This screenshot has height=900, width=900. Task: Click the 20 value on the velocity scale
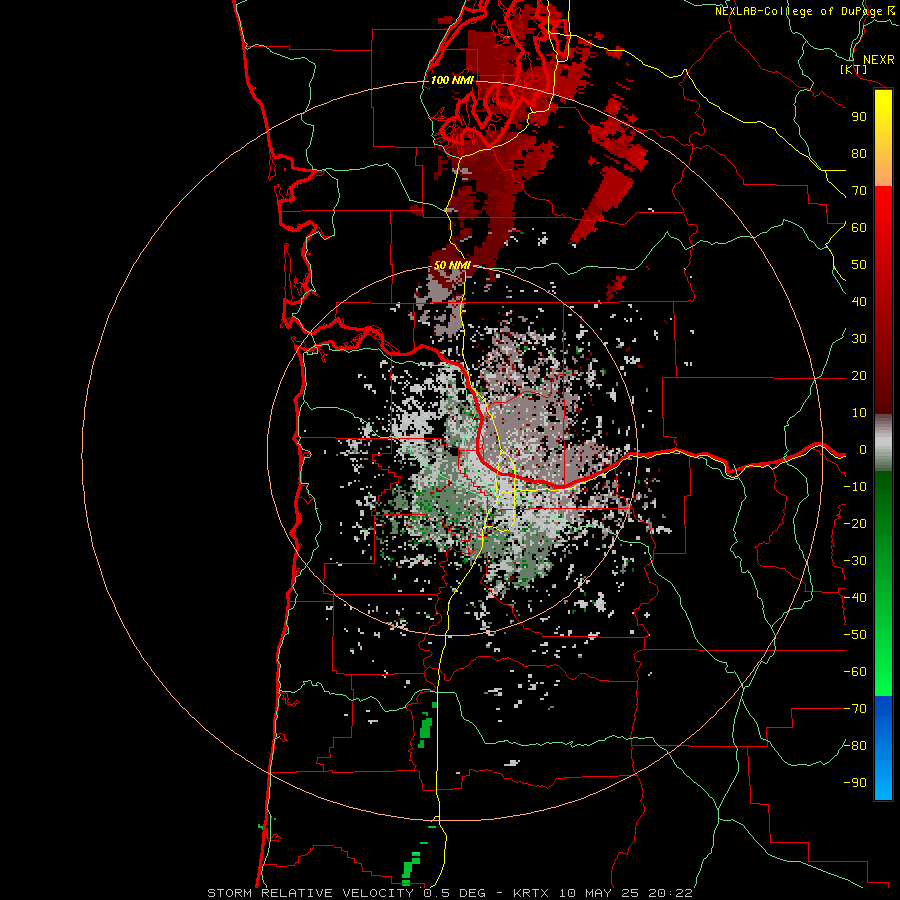pyautogui.click(x=859, y=375)
